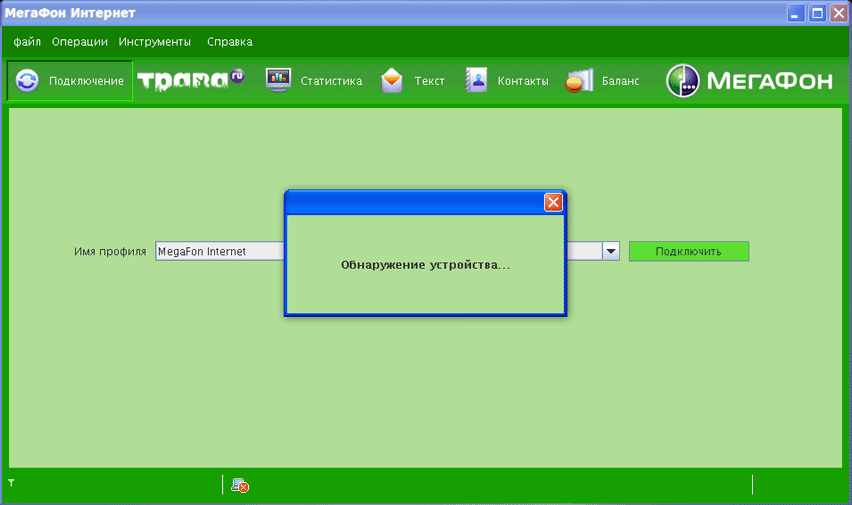This screenshot has width=852, height=505.
Task: Click the Подключить connect button
Action: [689, 251]
